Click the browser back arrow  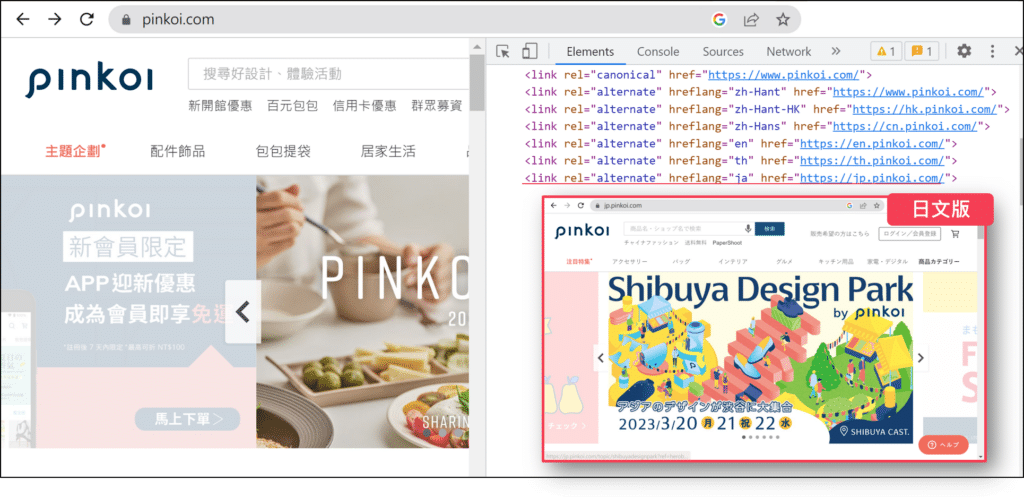(x=22, y=19)
